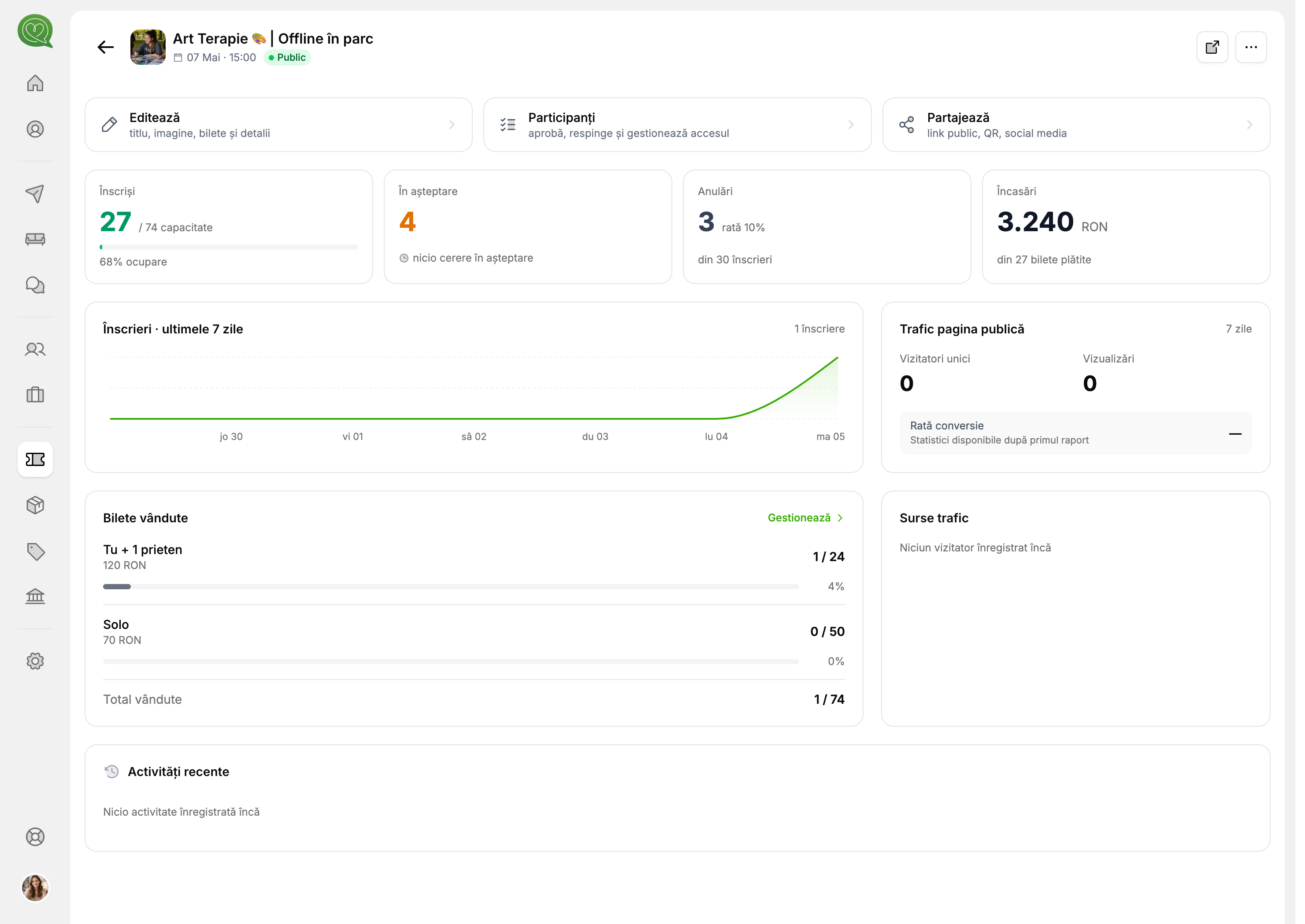Click the '7 zile' traffic label
Viewport: 1305px width, 924px height.
click(1239, 329)
